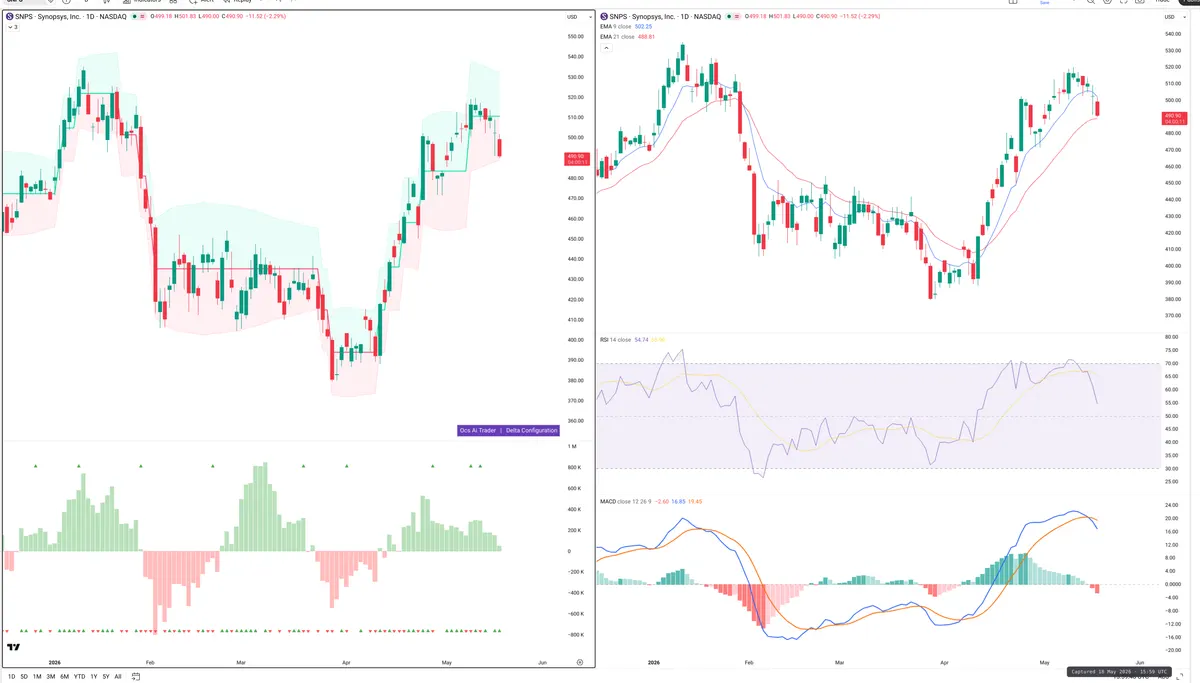The image size is (1200, 683).
Task: Click red 490.90 price label on left chart
Action: point(577,158)
